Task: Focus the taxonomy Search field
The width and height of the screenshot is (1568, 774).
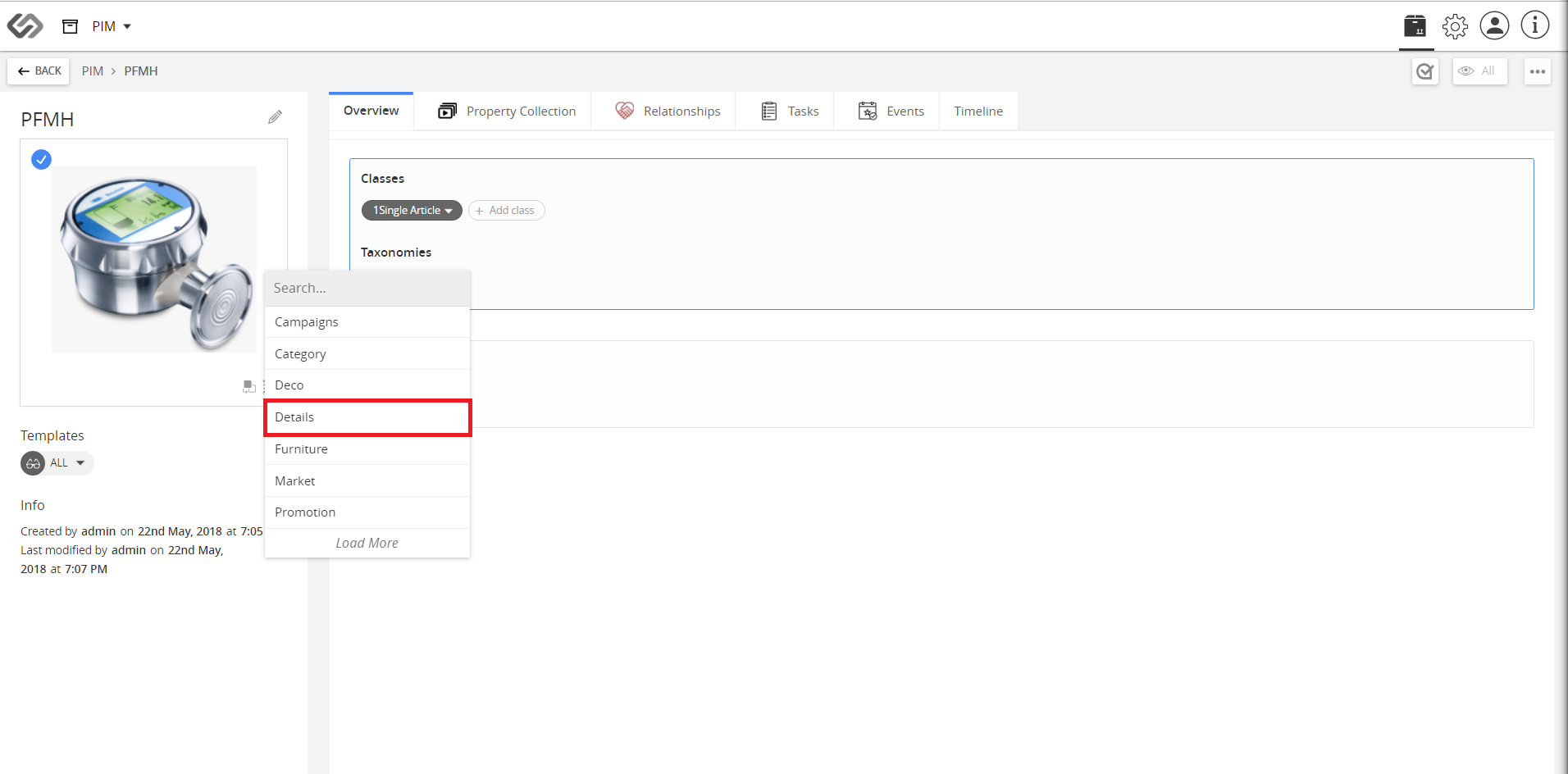Action: click(367, 288)
